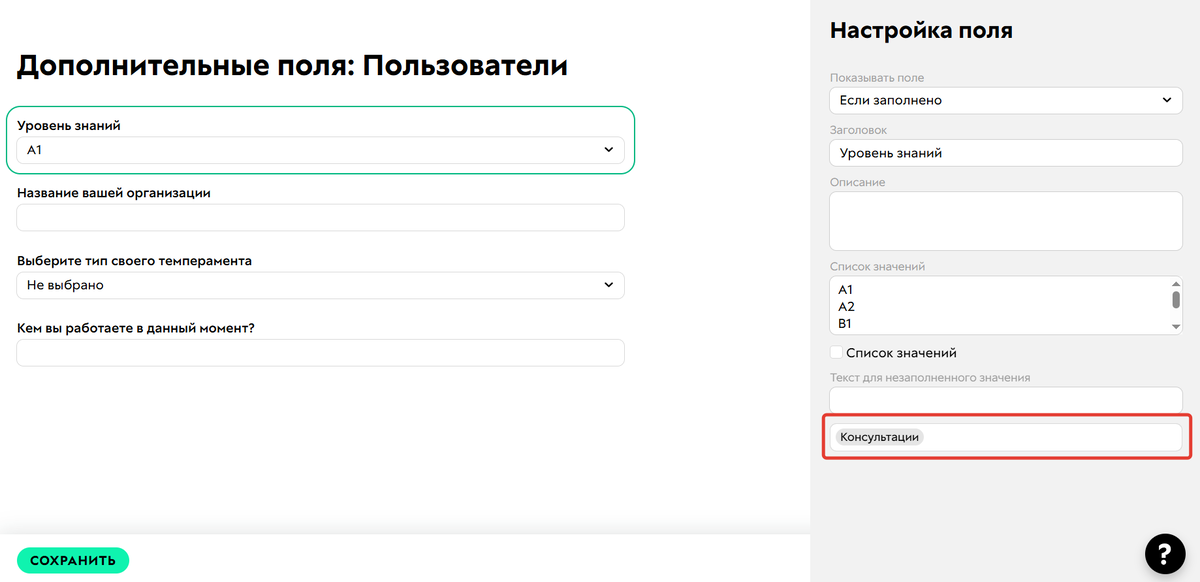Click the organization name input field
Image resolution: width=1200 pixels, height=582 pixels.
(x=320, y=217)
